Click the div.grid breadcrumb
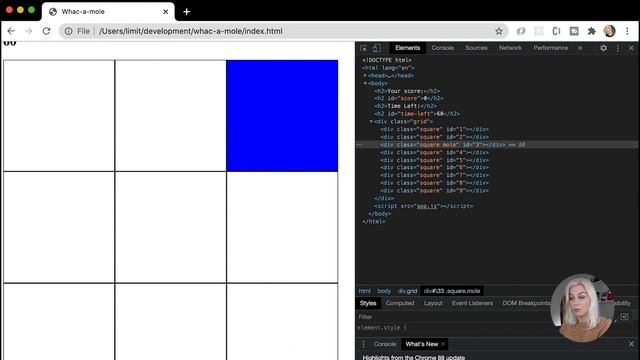Screen dimensions: 640x360 407,291
